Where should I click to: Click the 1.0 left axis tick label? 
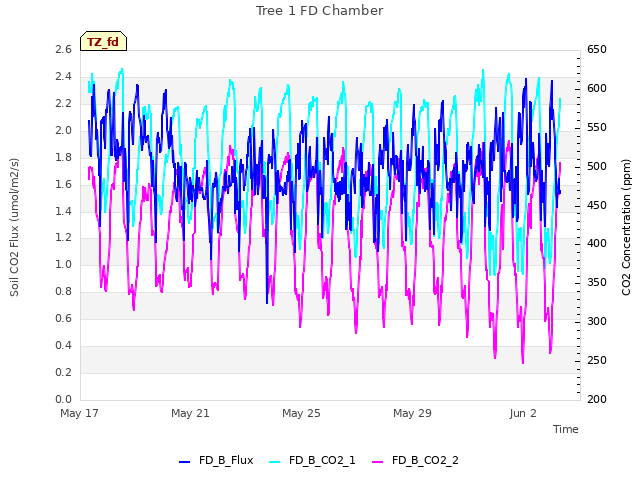pyautogui.click(x=63, y=264)
